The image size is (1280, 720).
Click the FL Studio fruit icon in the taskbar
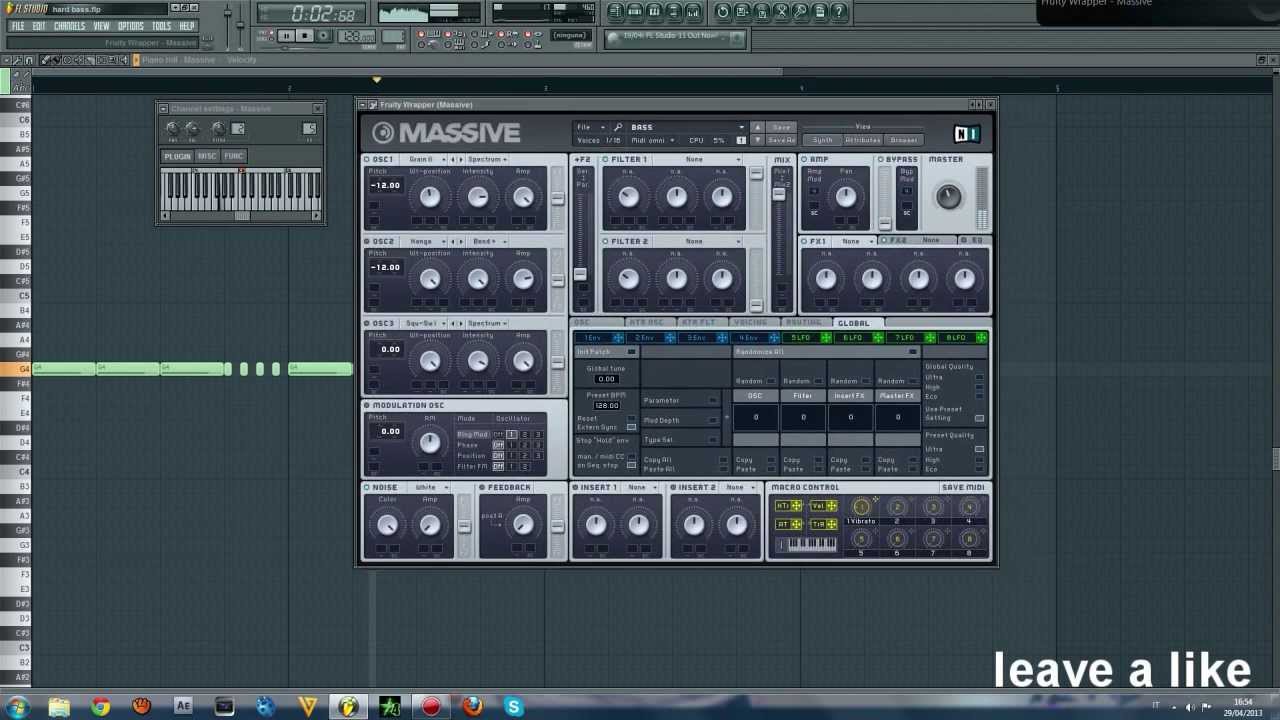[x=348, y=706]
